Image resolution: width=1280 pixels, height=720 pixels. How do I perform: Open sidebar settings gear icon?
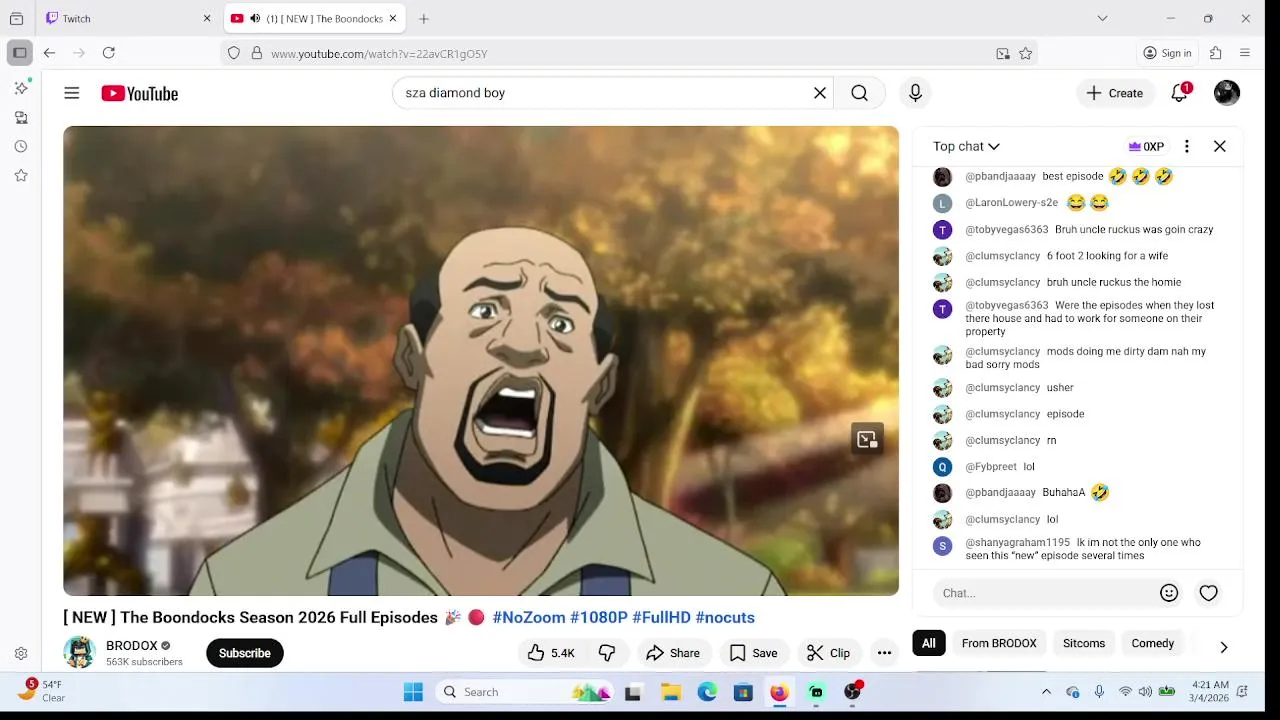tap(21, 653)
